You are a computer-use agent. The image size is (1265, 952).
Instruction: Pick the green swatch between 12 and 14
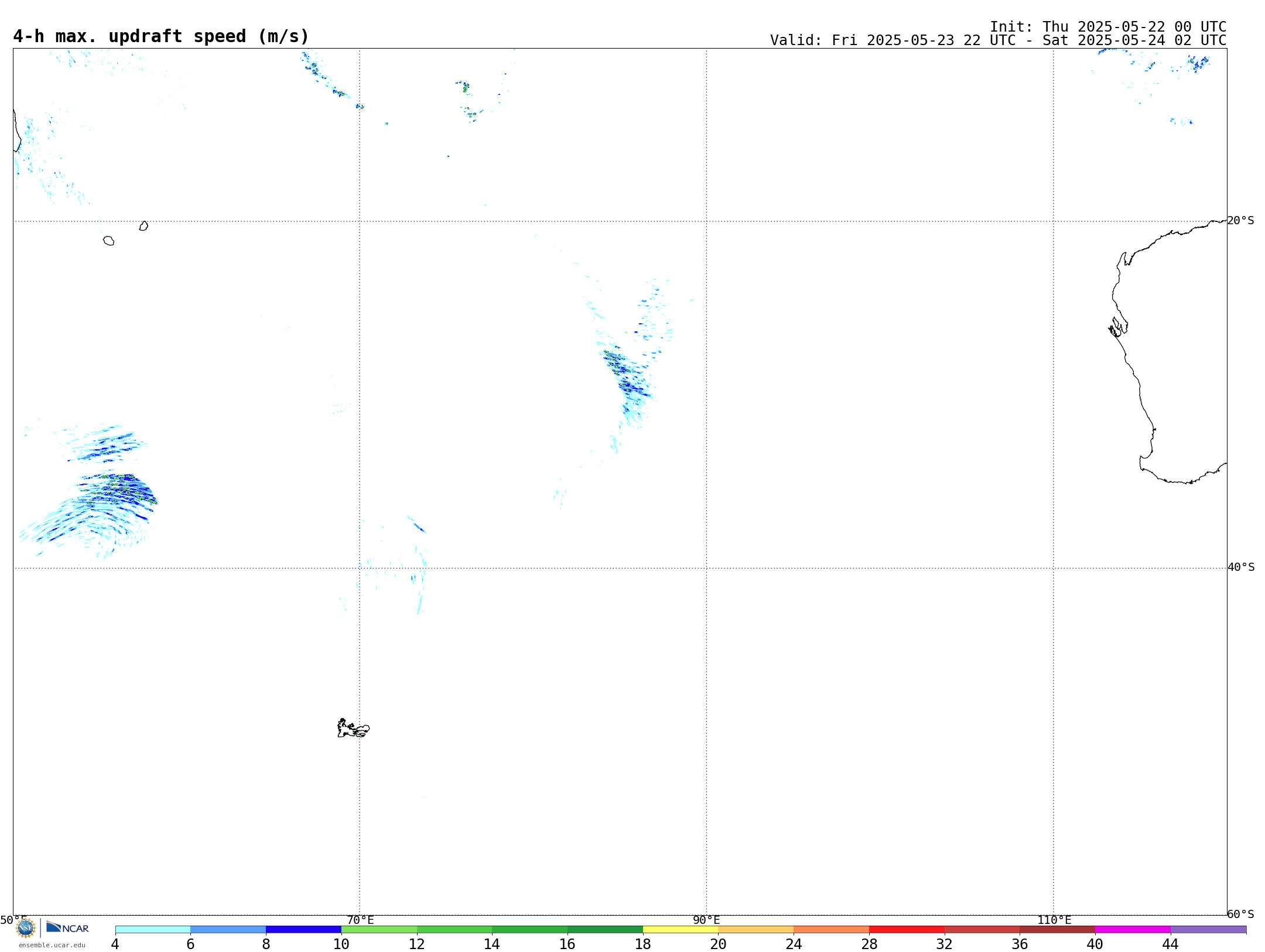(x=454, y=930)
